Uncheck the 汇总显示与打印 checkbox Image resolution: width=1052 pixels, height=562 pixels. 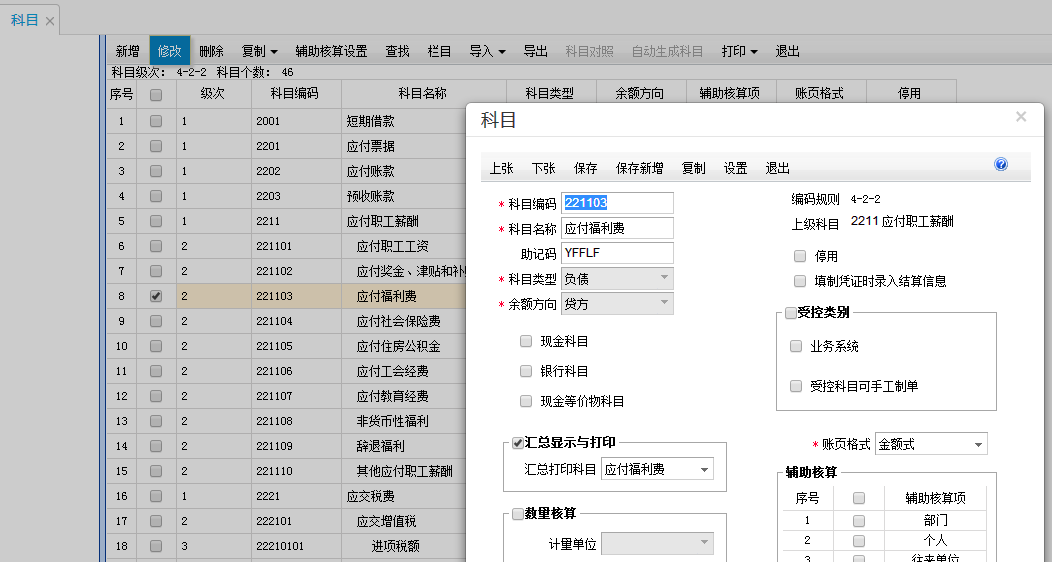(518, 443)
